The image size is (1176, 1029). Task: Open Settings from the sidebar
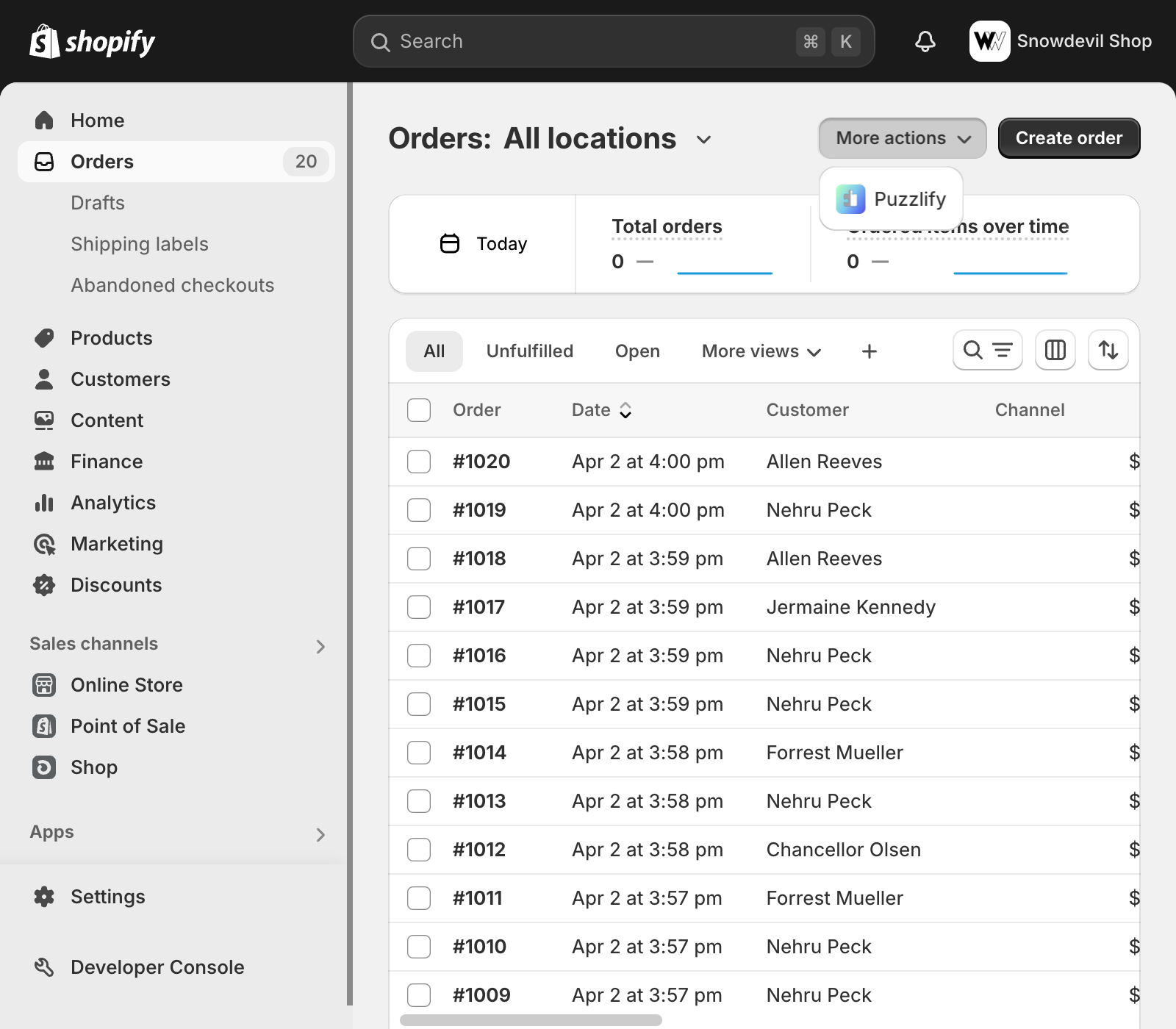(x=107, y=897)
